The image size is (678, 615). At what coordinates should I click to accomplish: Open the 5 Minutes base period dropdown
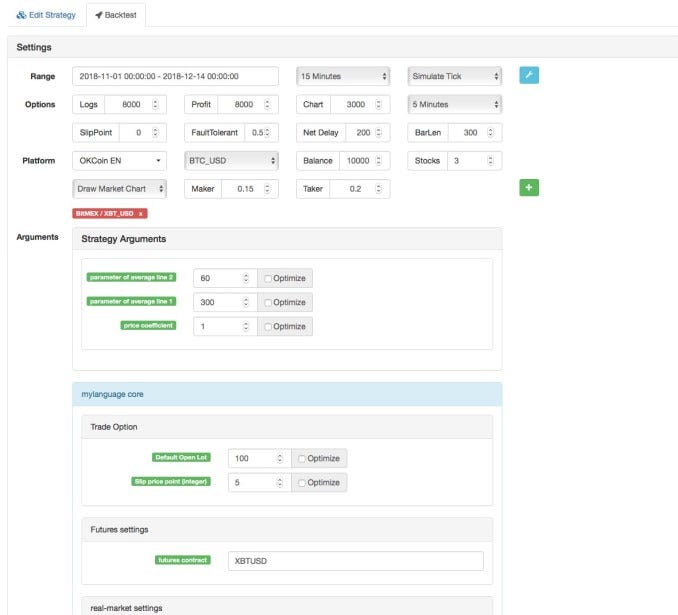tap(454, 104)
